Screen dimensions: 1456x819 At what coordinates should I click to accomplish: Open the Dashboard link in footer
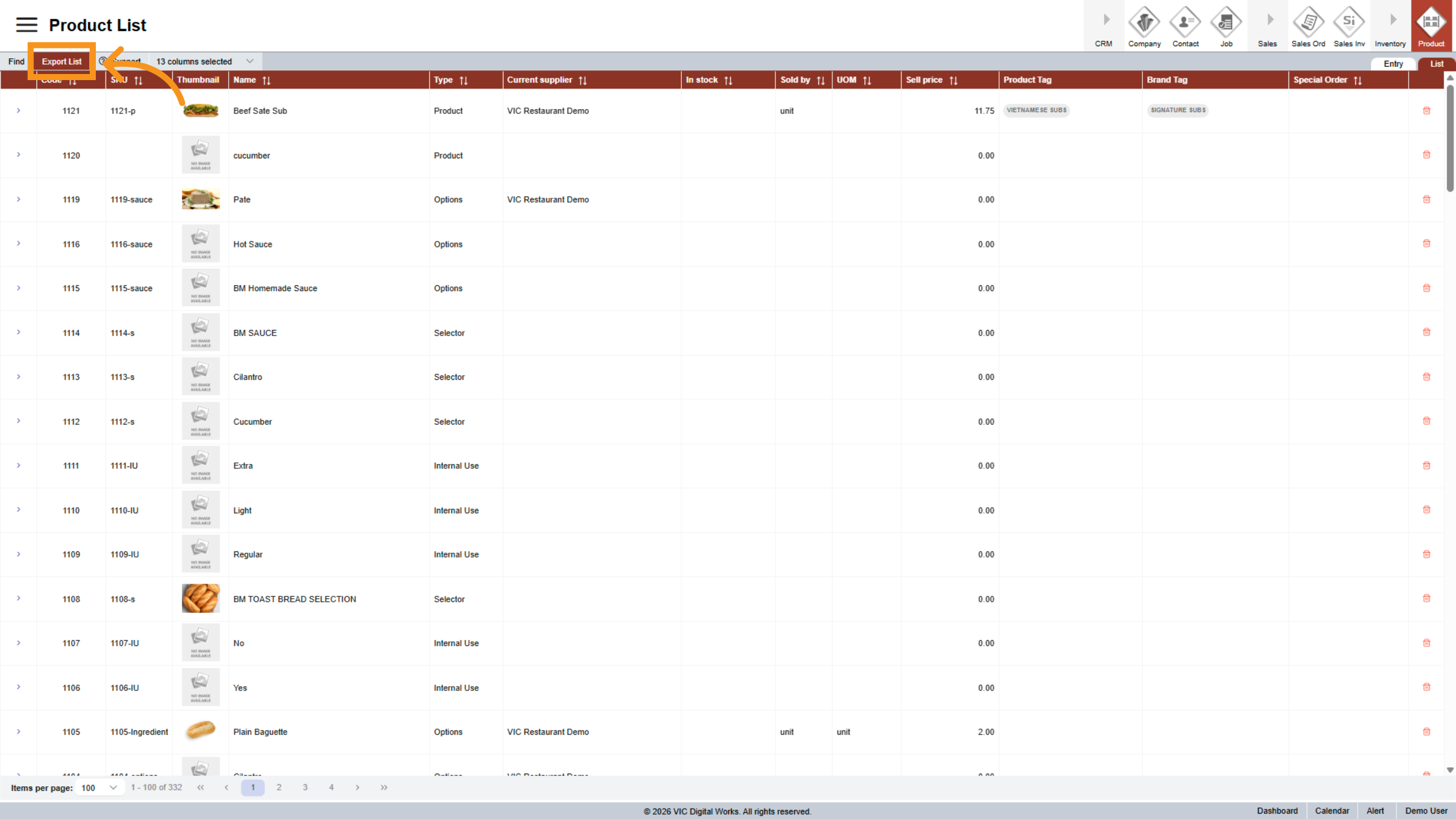point(1278,811)
